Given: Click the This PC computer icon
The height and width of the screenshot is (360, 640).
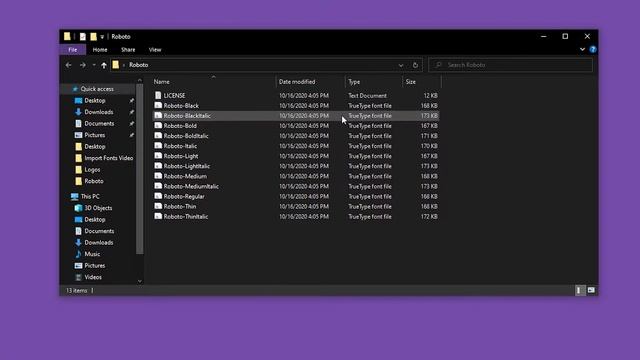Looking at the screenshot, I should tap(74, 196).
